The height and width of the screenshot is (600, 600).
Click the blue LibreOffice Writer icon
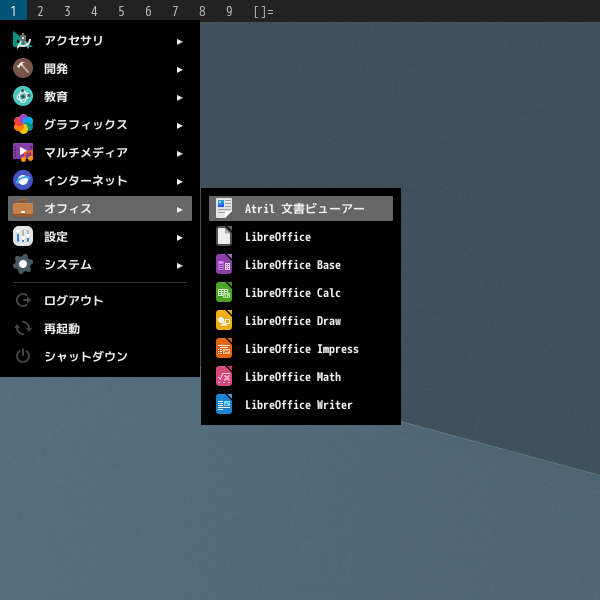coord(224,404)
